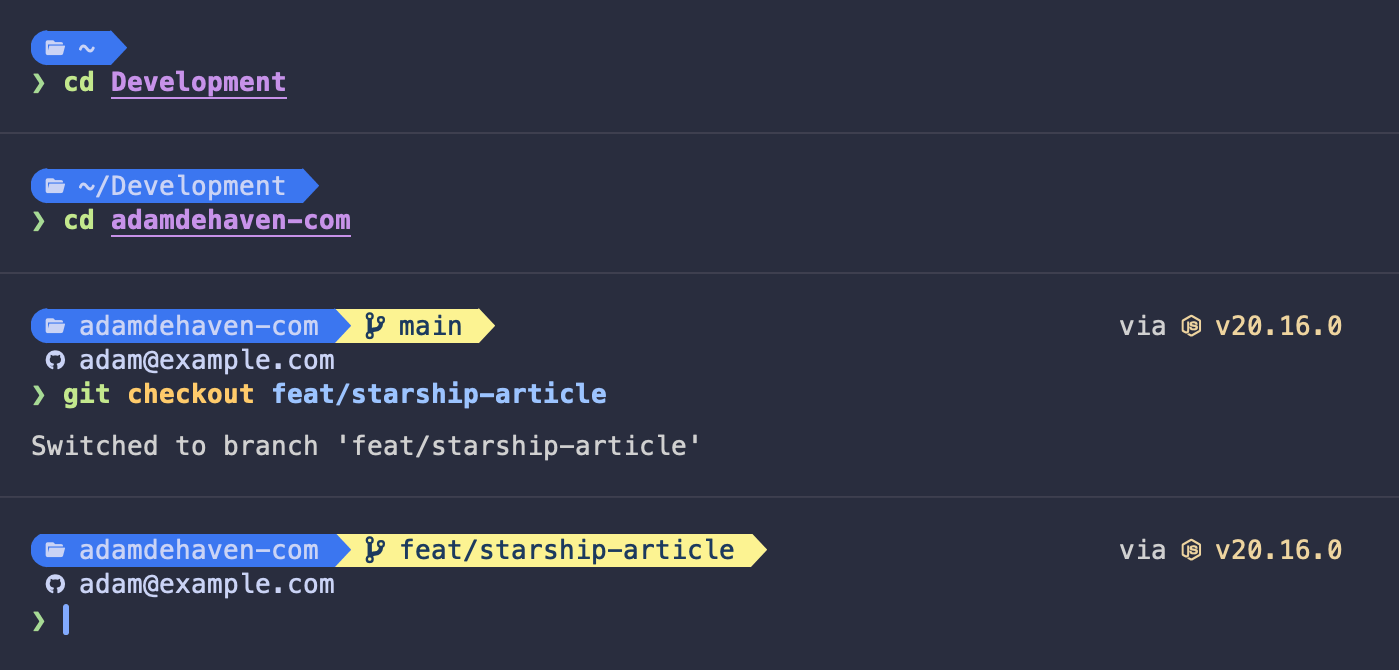The height and width of the screenshot is (670, 1399).
Task: Open the underlined adamdehaven-com path
Action: tap(230, 220)
